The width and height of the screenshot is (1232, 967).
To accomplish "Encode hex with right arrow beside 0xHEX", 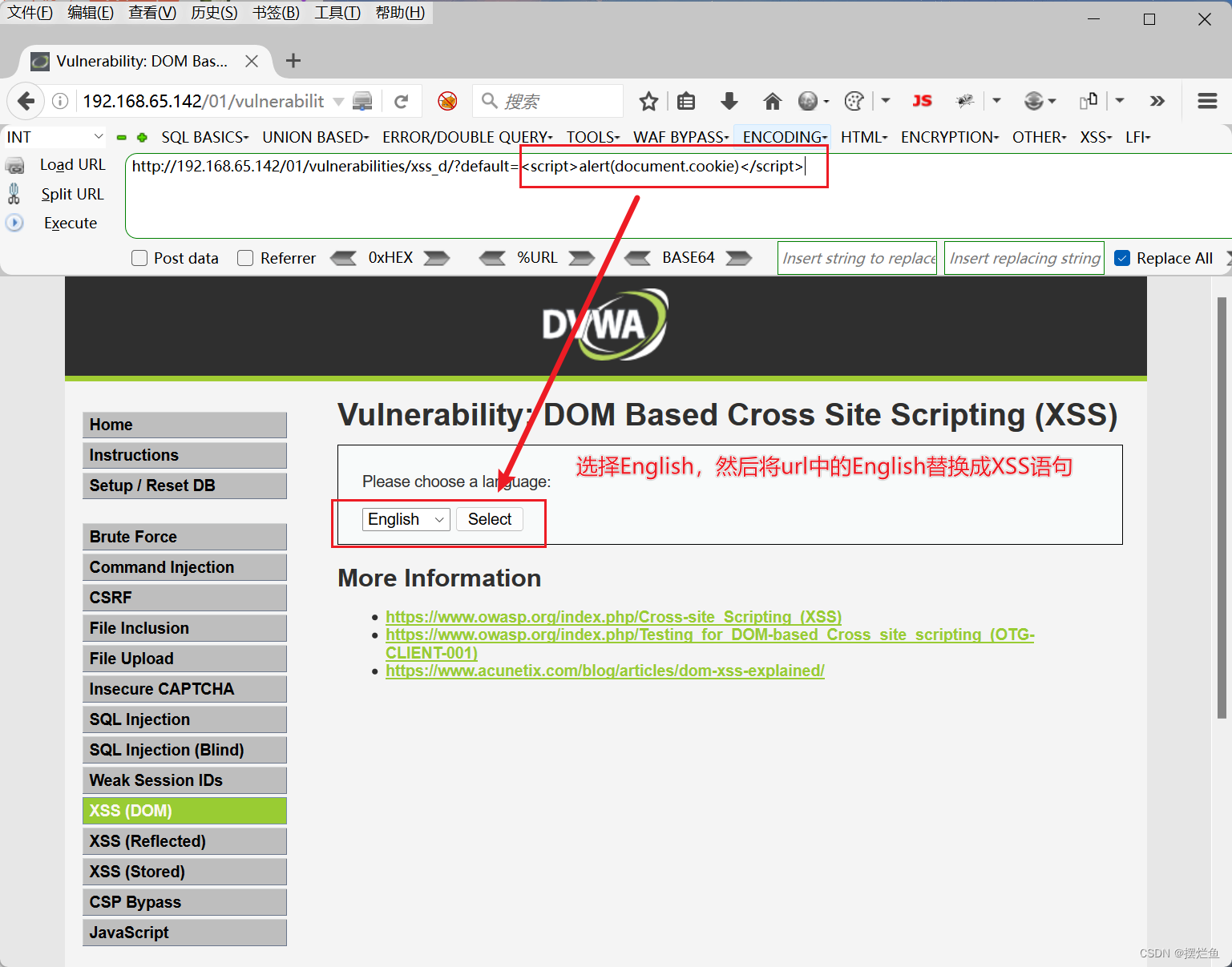I will pos(437,258).
